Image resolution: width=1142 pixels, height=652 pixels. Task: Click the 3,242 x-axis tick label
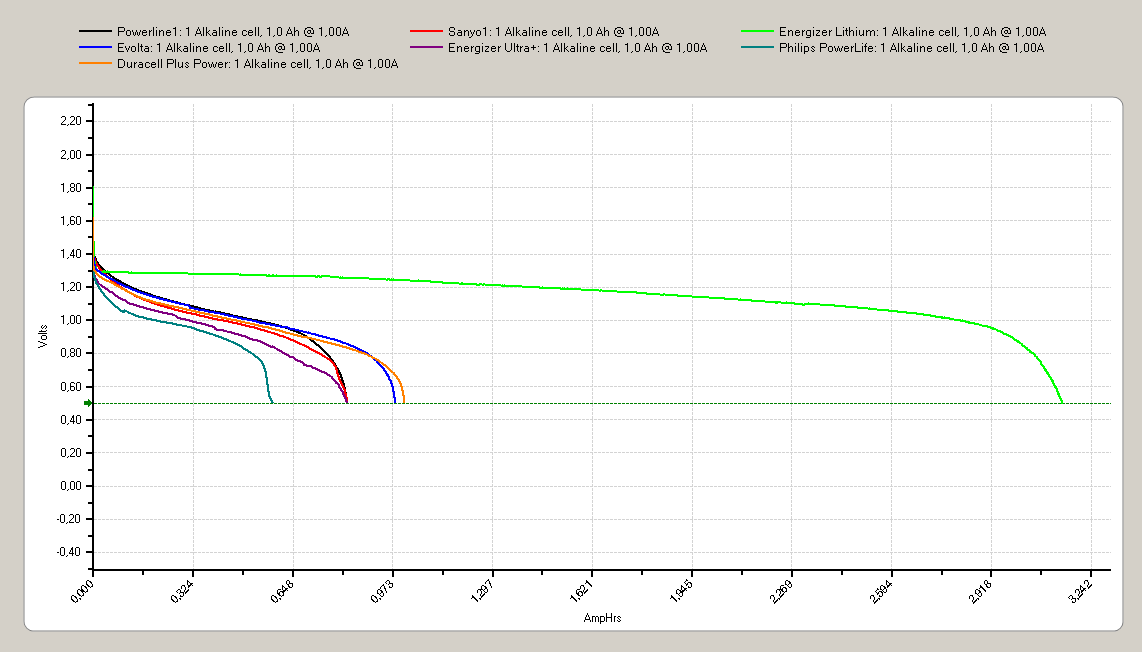[x=1080, y=591]
